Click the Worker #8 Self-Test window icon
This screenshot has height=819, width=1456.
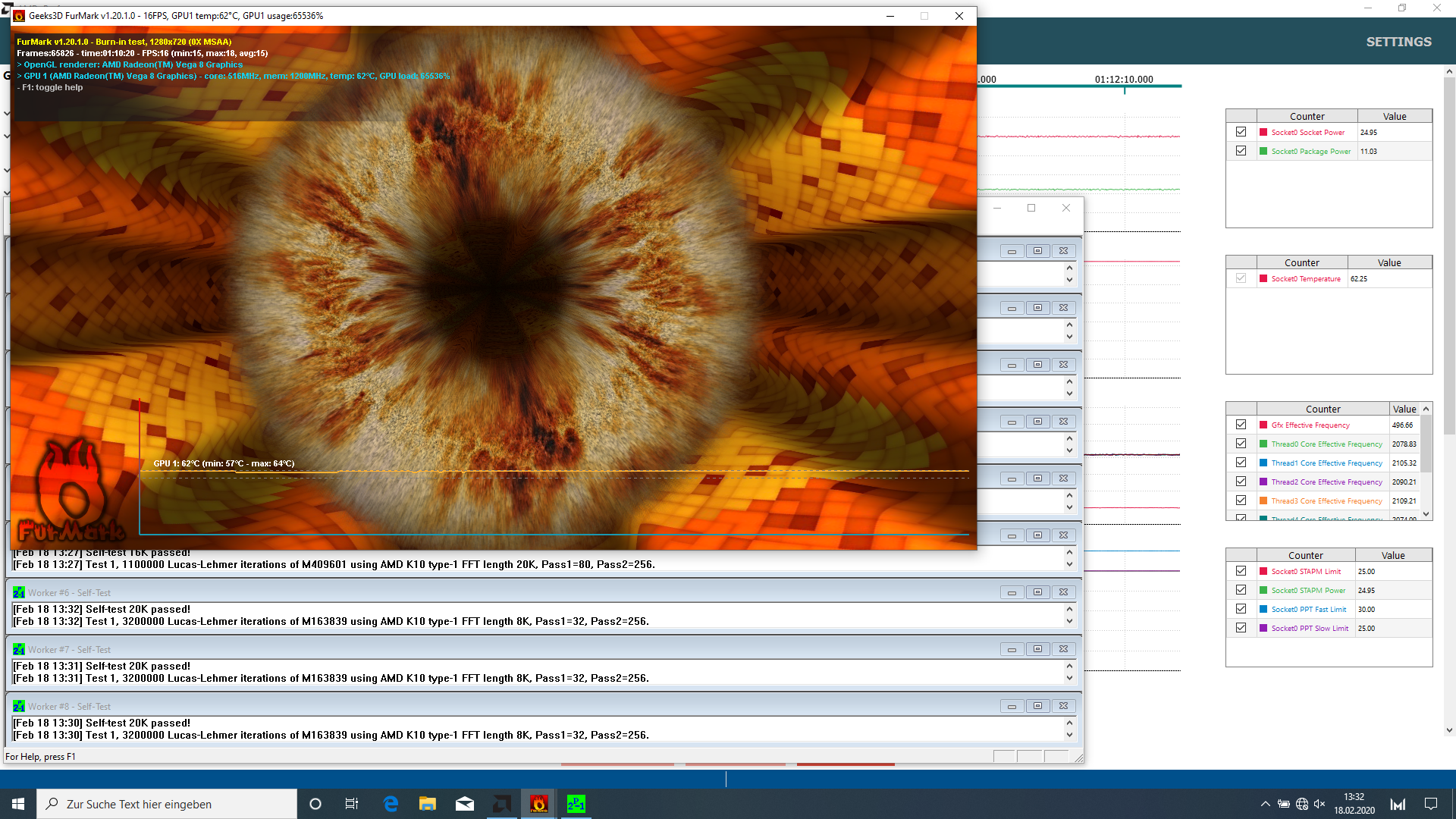pyautogui.click(x=19, y=707)
